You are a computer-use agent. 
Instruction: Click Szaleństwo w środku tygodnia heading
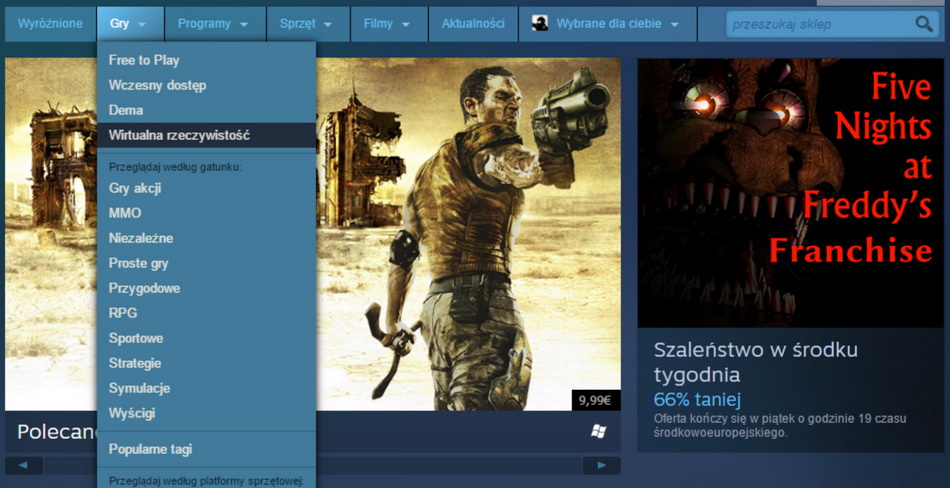(x=756, y=362)
